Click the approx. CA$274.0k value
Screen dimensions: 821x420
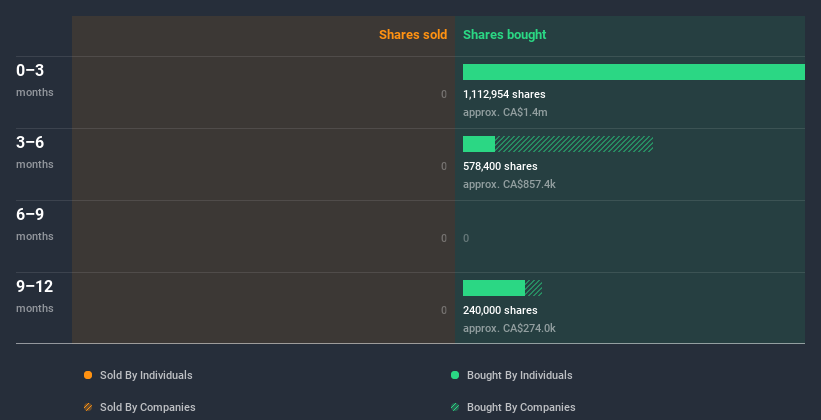509,328
